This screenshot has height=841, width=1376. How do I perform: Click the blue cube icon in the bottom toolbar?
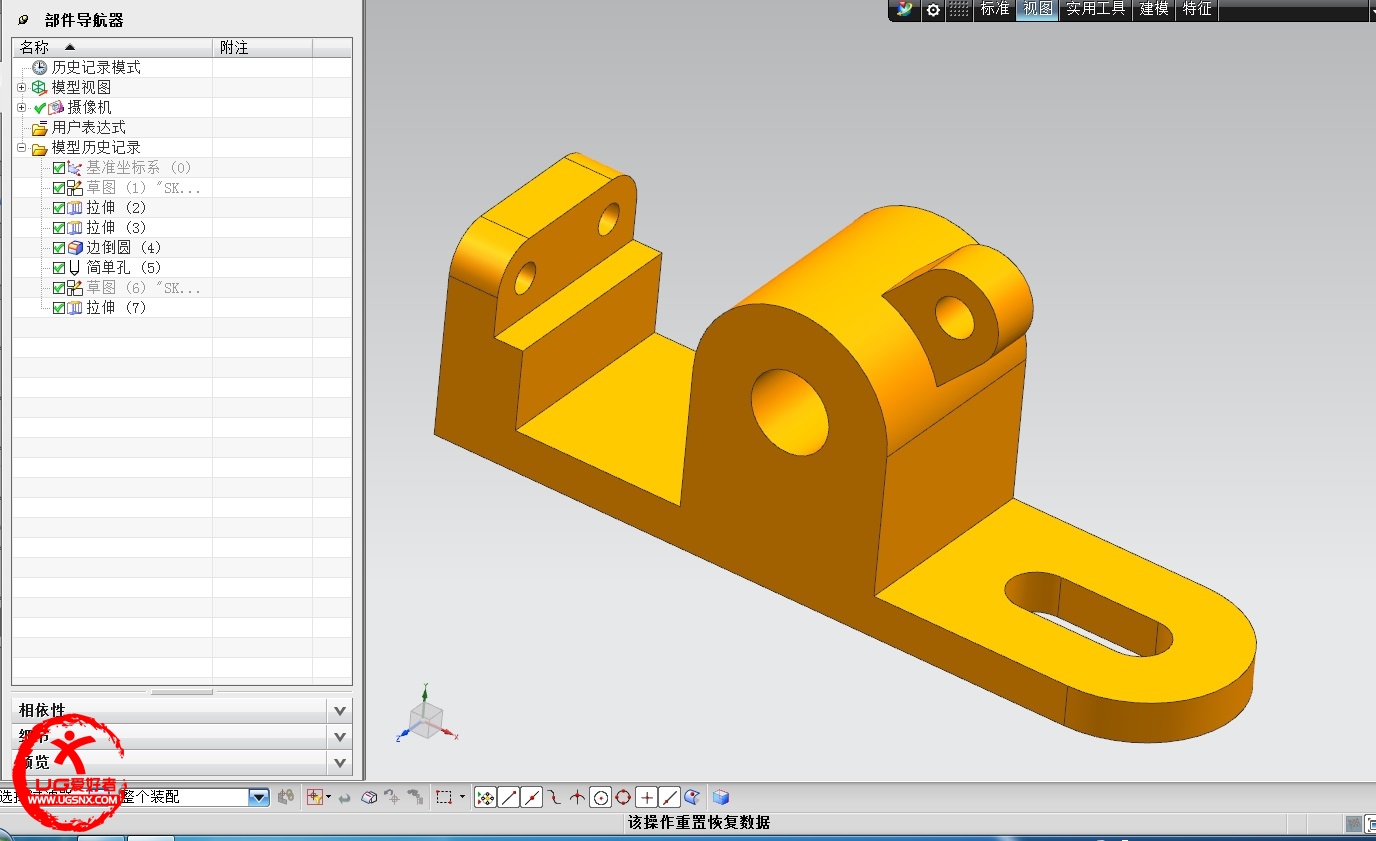721,797
